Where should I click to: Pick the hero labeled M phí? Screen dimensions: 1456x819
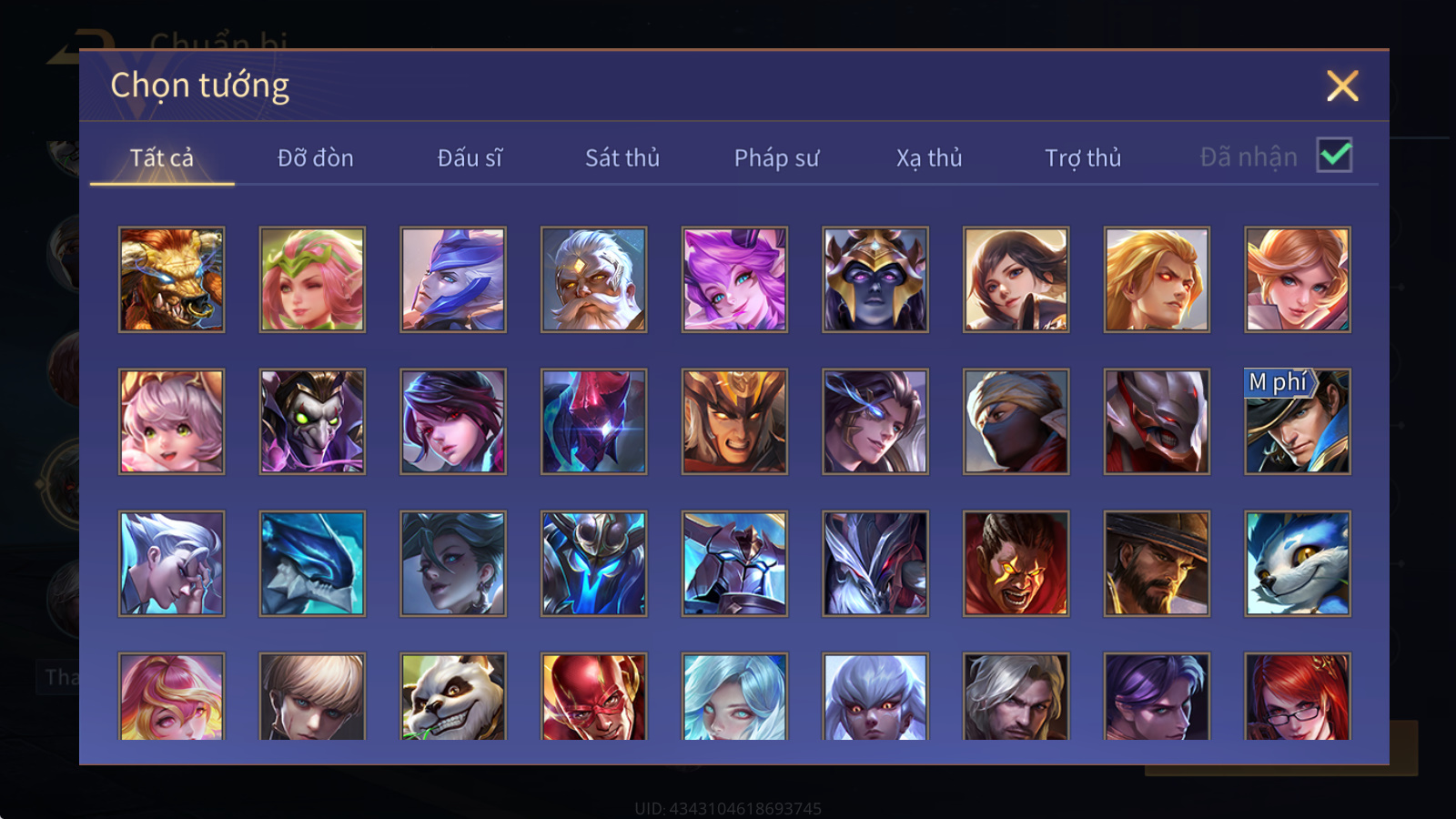click(x=1298, y=421)
